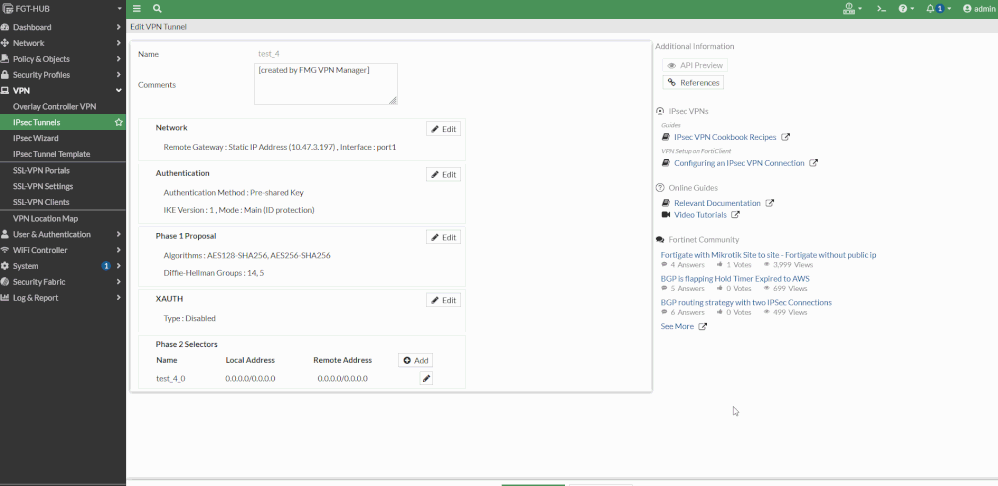This screenshot has height=486, width=998.
Task: Expand Security Fabric menu
Action: coord(62,282)
